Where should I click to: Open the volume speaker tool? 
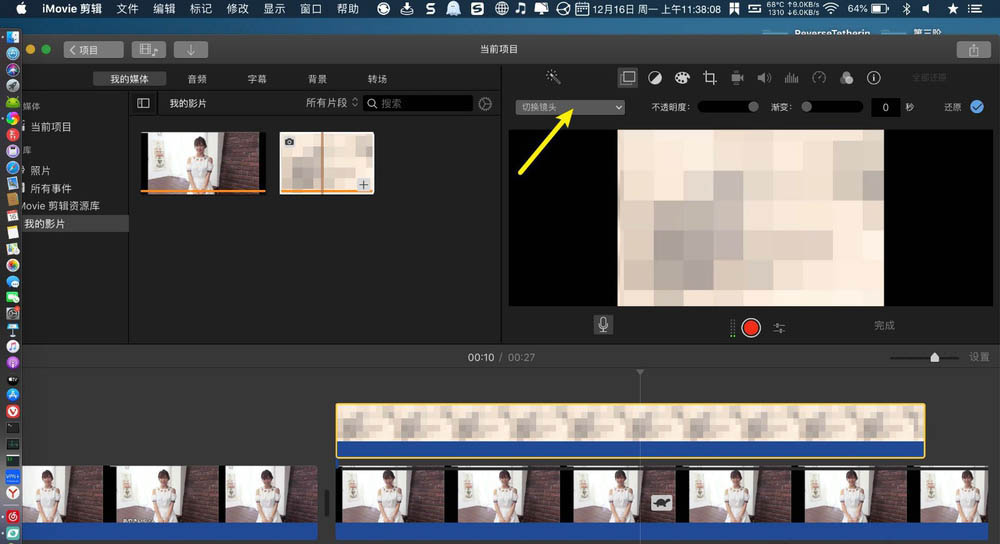pyautogui.click(x=764, y=78)
